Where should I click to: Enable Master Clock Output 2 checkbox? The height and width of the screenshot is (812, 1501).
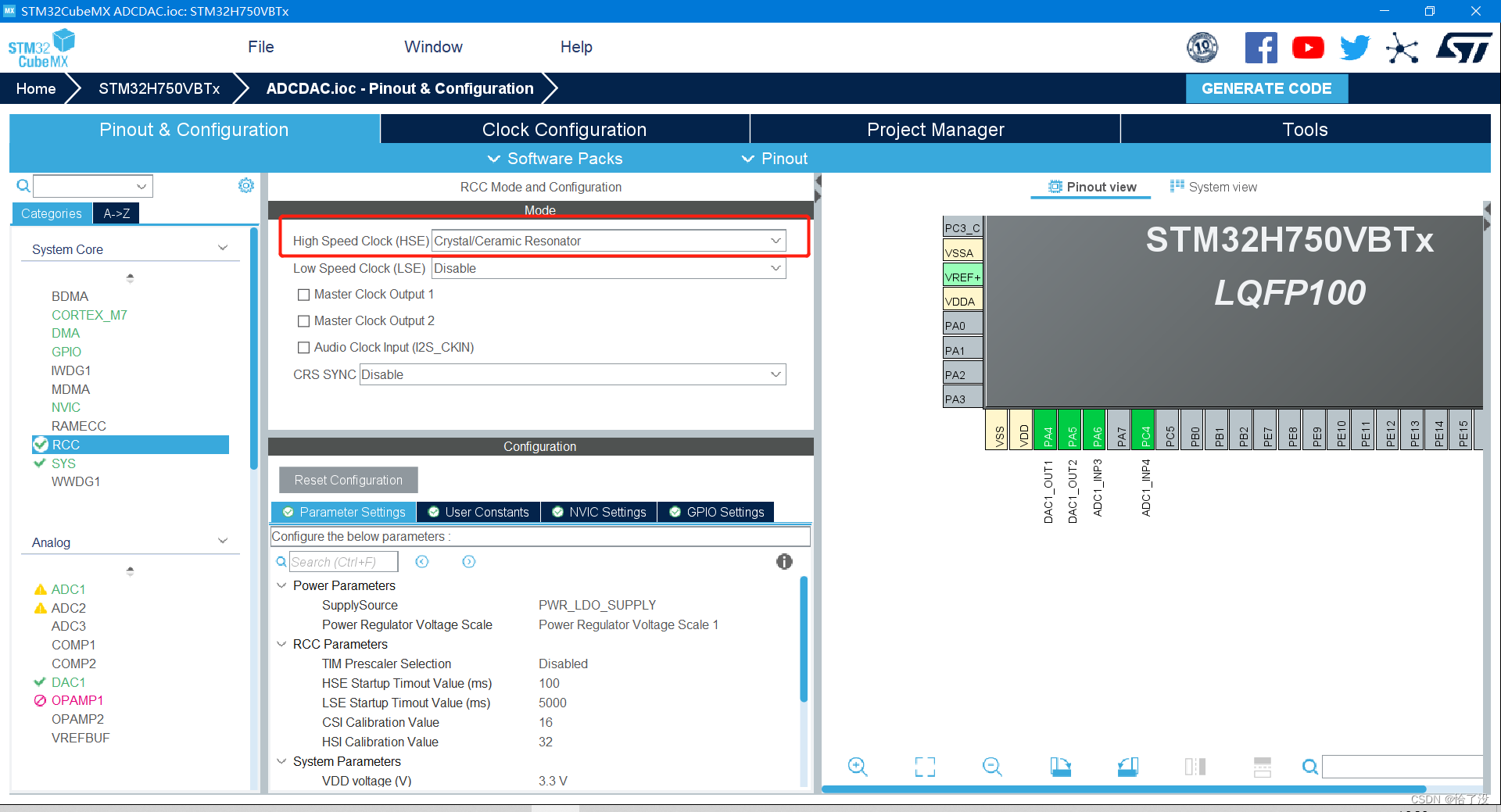(303, 321)
